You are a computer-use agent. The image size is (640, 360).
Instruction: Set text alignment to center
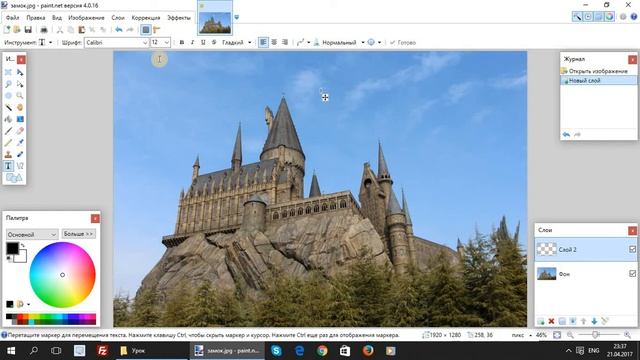click(x=274, y=42)
